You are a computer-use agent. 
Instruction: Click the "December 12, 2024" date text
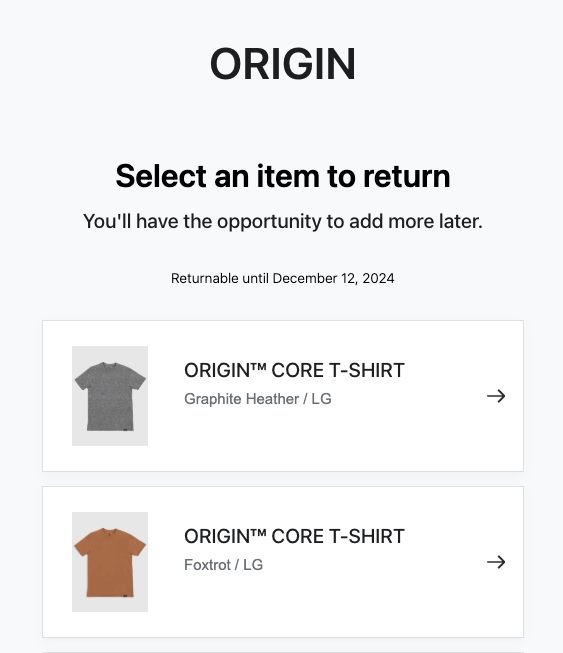pos(334,278)
